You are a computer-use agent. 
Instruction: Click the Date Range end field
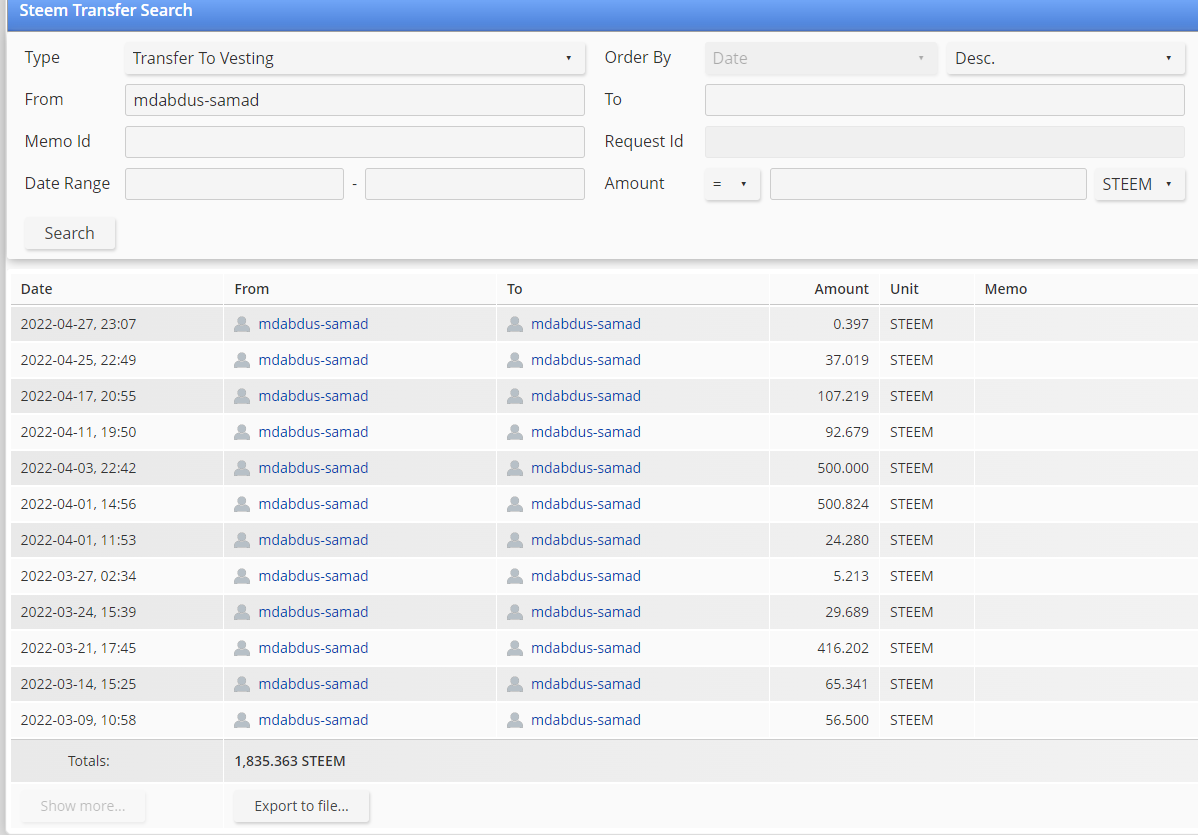tap(474, 184)
